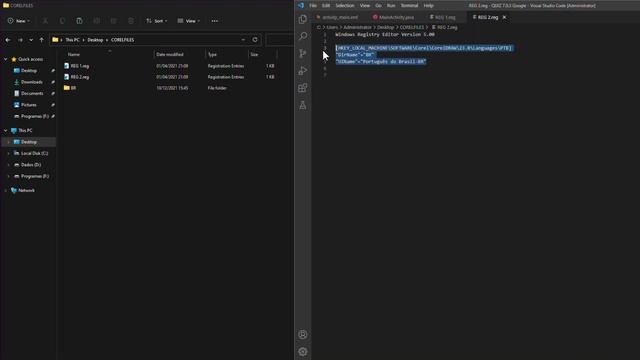The image size is (640, 360).
Task: Open VS Code Extensions view icon
Action: tap(302, 88)
